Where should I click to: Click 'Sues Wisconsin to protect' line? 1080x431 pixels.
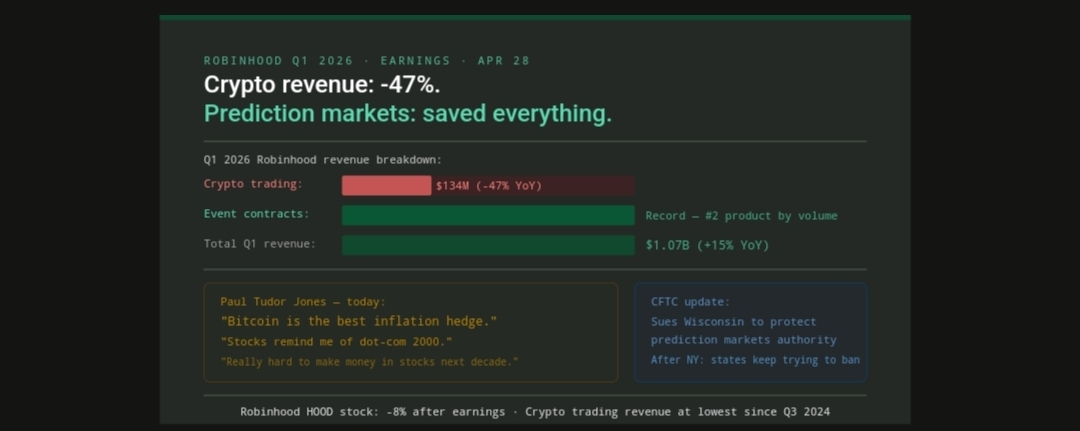(734, 322)
